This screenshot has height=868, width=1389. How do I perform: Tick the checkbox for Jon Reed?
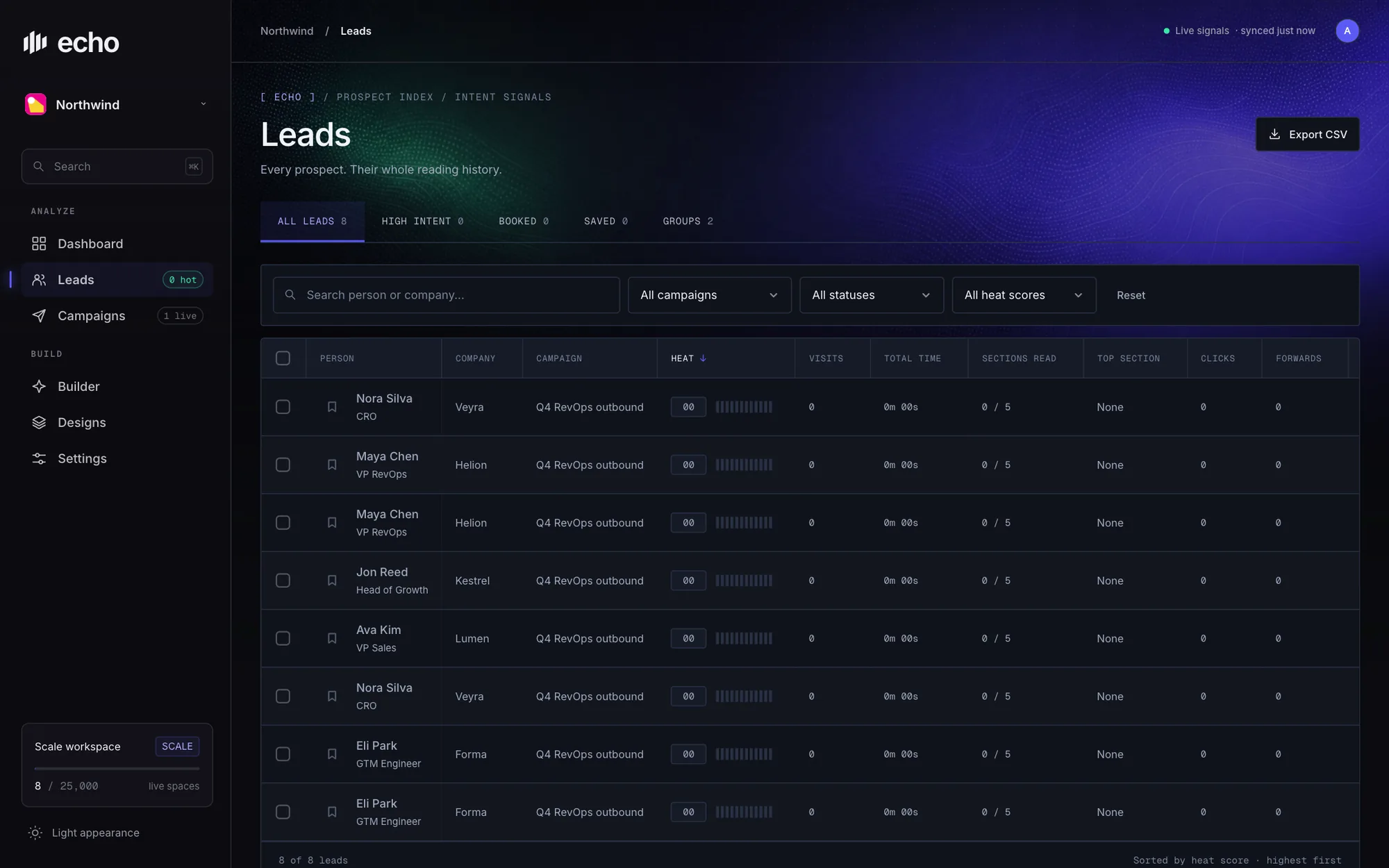click(x=283, y=581)
